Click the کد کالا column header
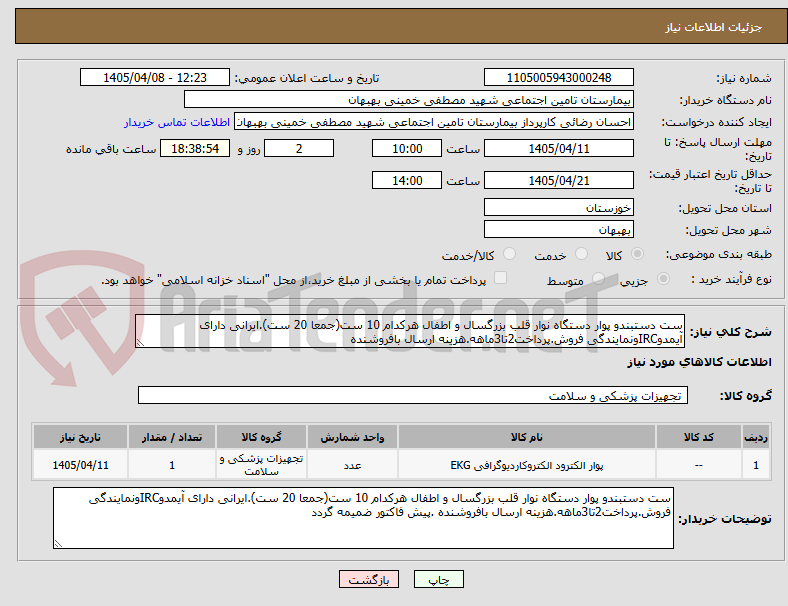Screen dimensions: 788x606 699,437
